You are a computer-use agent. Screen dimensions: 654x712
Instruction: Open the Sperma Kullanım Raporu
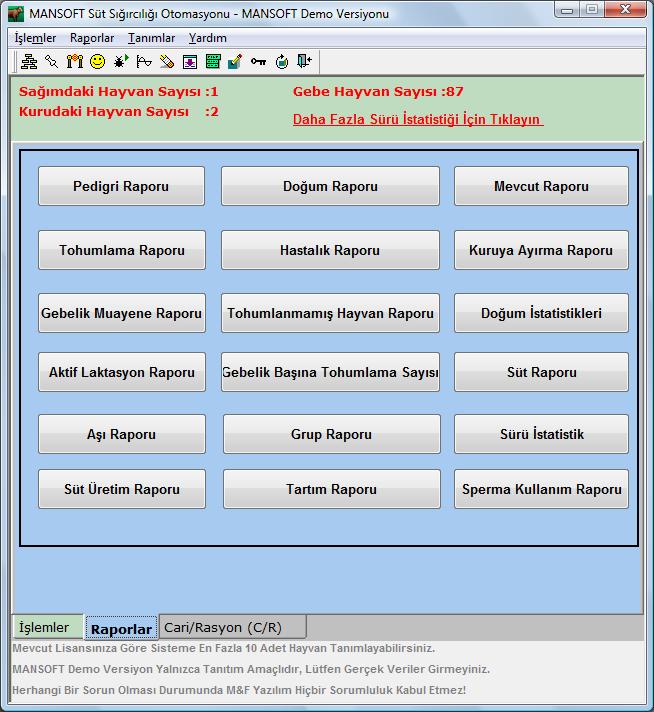(x=541, y=489)
